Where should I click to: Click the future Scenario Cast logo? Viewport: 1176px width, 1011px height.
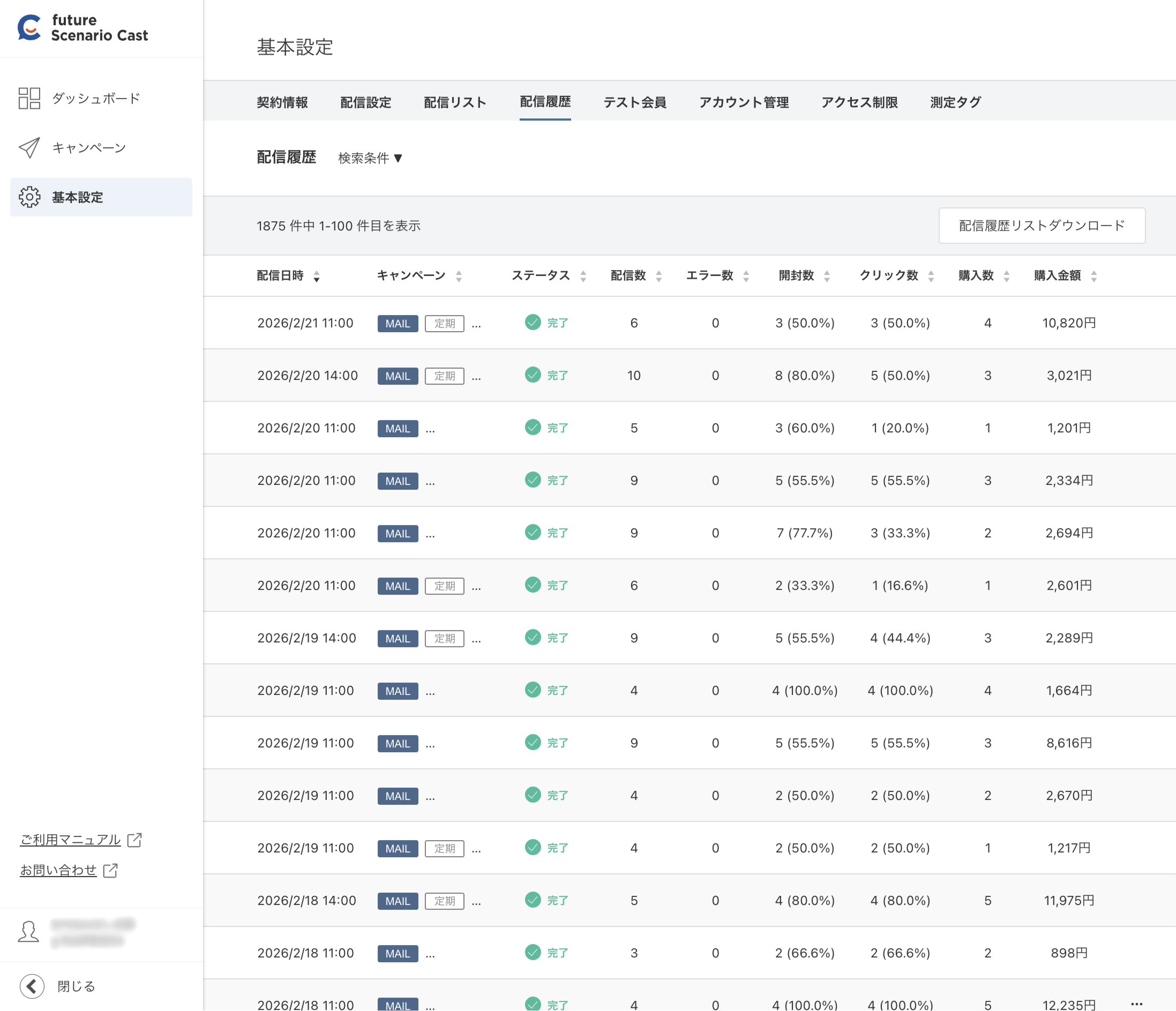(x=83, y=28)
